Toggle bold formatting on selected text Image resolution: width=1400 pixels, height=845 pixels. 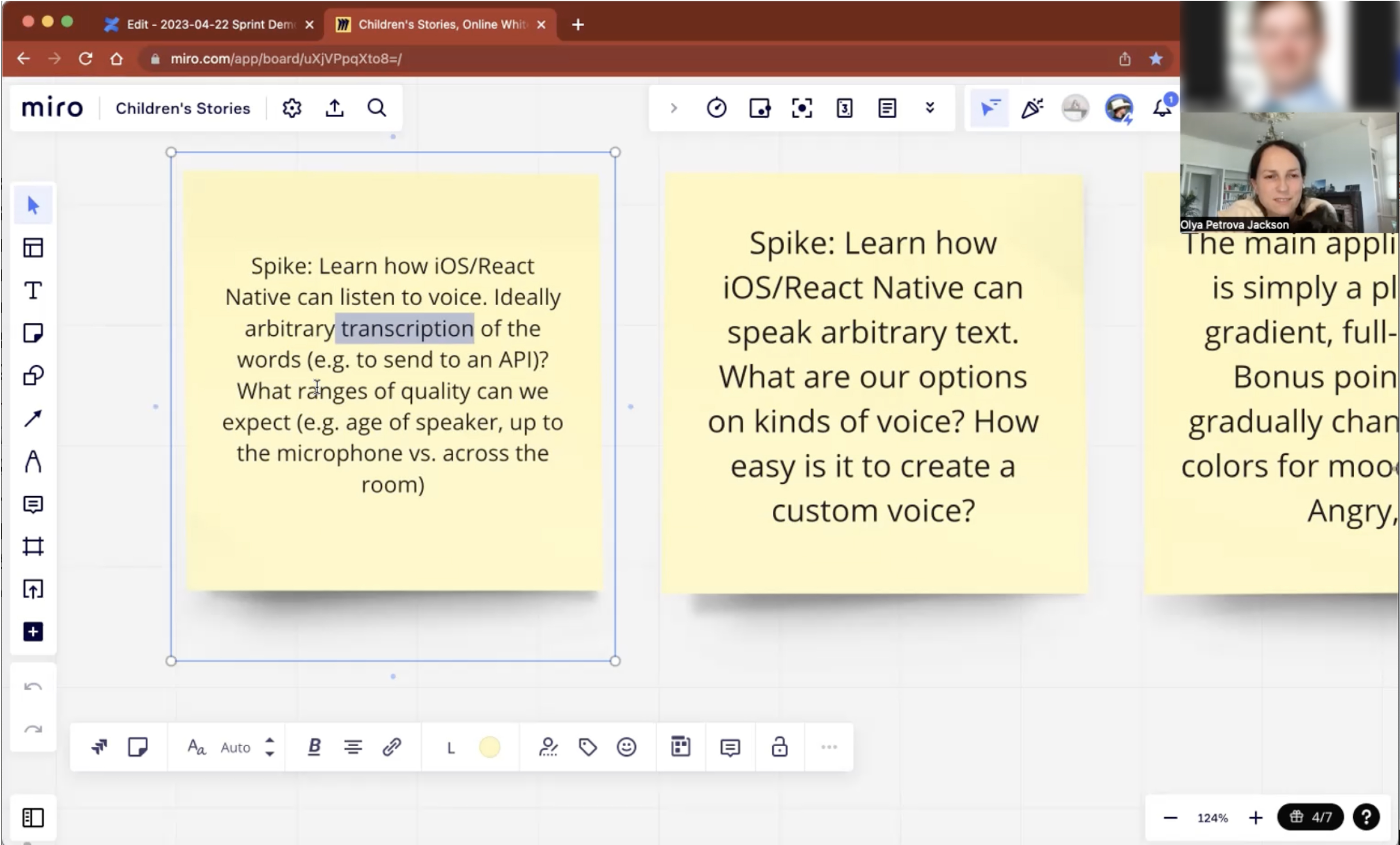314,747
